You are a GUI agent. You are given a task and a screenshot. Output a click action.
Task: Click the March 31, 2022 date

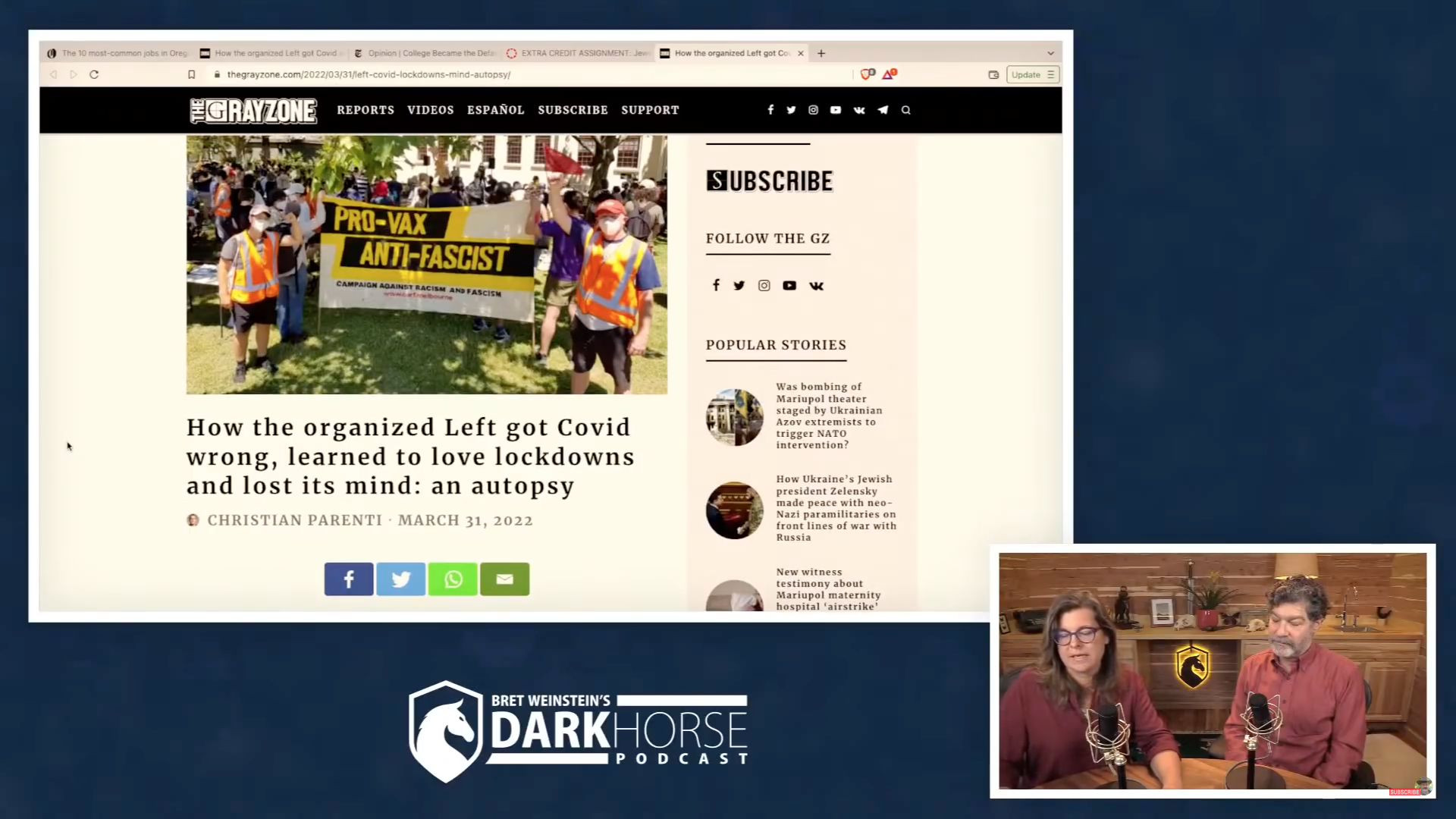pyautogui.click(x=466, y=520)
